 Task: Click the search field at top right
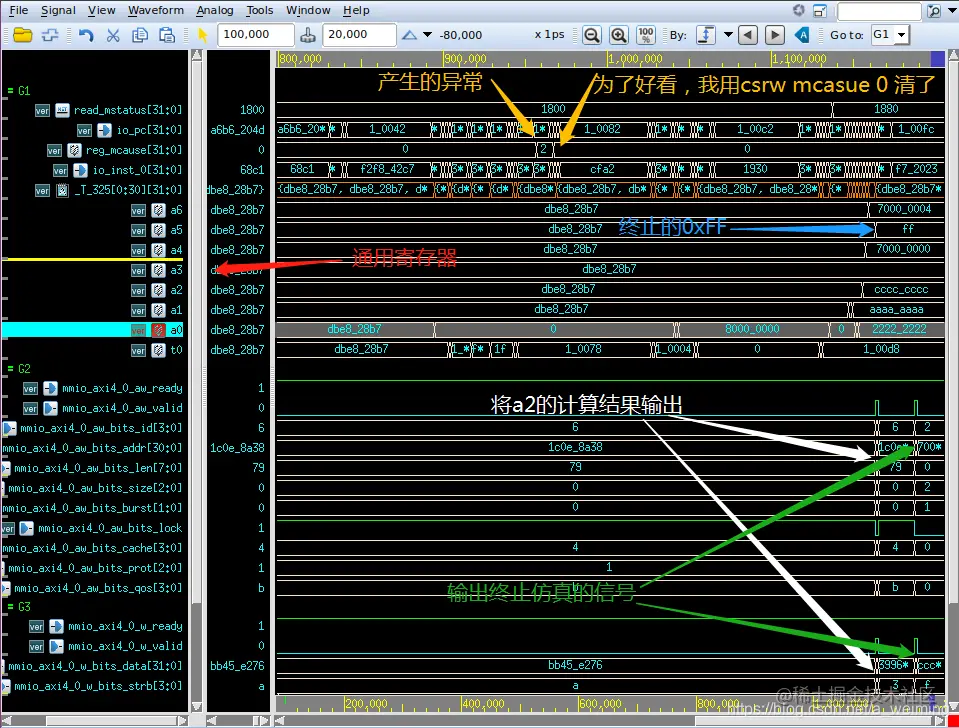pos(878,11)
